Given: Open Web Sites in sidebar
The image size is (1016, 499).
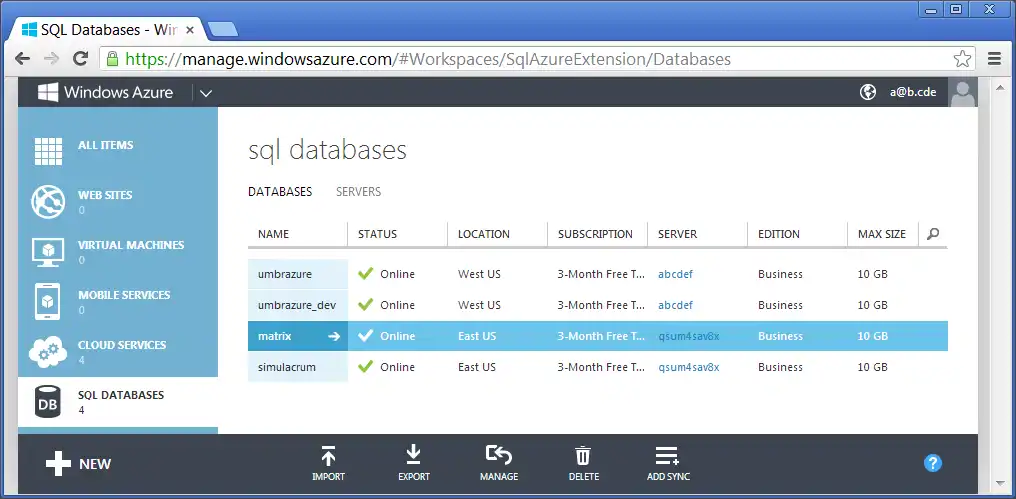Looking at the screenshot, I should click(118, 202).
